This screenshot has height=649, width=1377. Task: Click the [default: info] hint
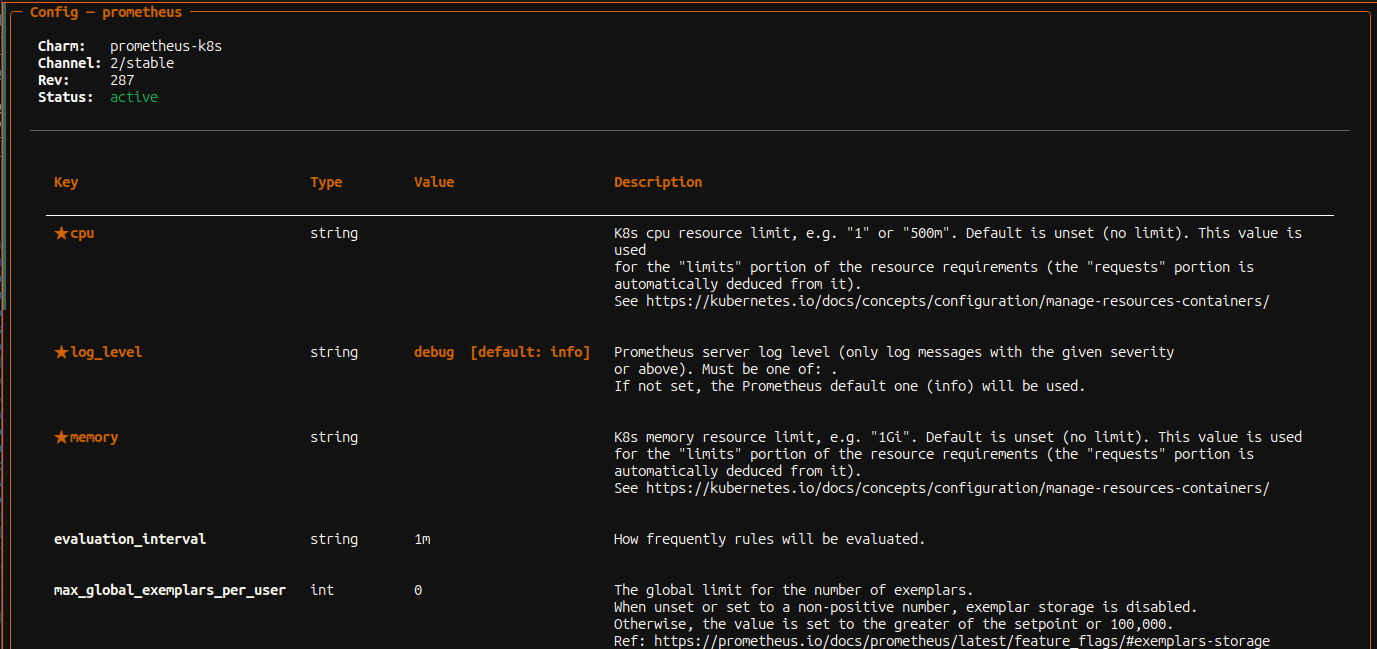(x=530, y=352)
